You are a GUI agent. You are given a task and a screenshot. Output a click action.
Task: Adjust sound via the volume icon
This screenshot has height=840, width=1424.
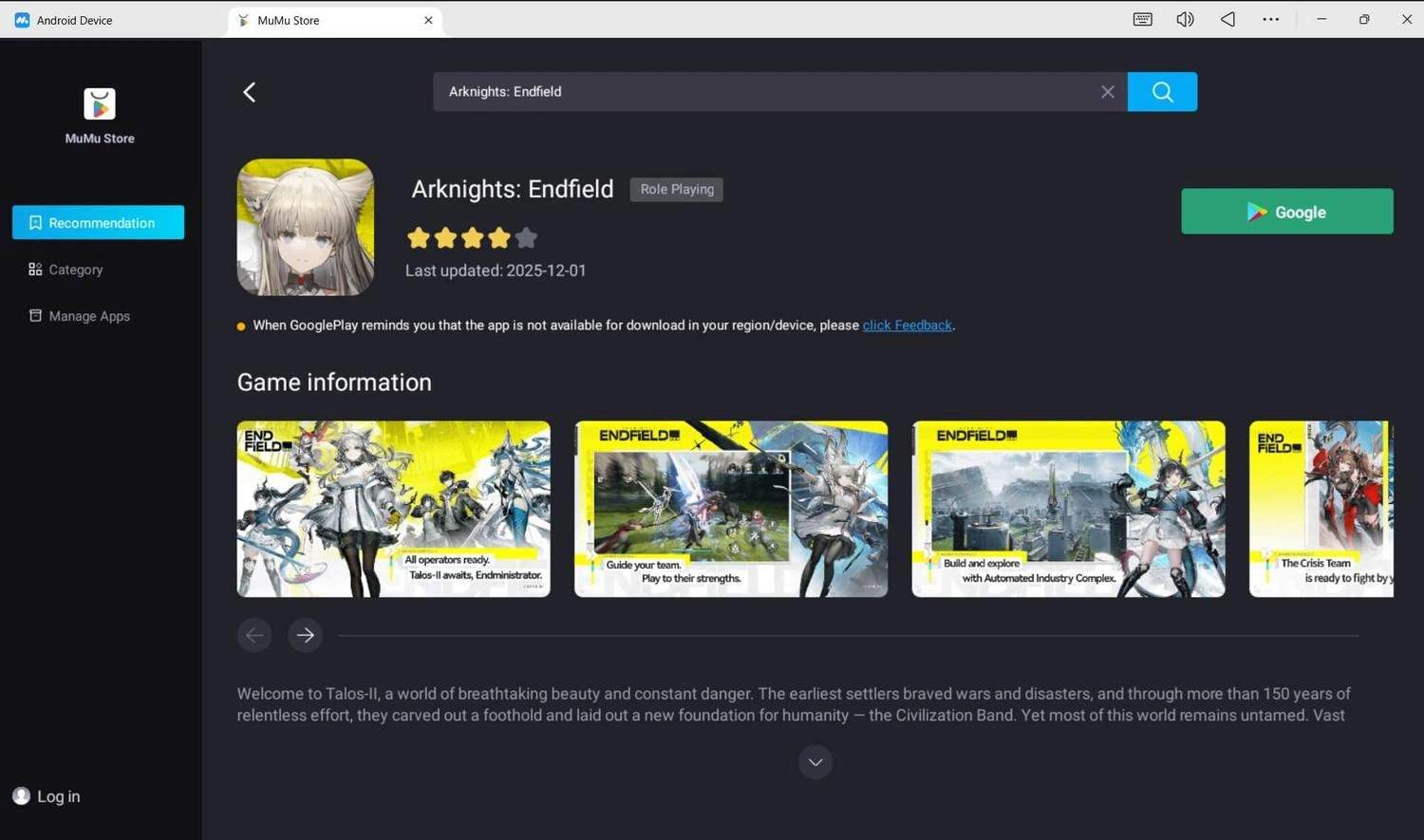pos(1184,19)
